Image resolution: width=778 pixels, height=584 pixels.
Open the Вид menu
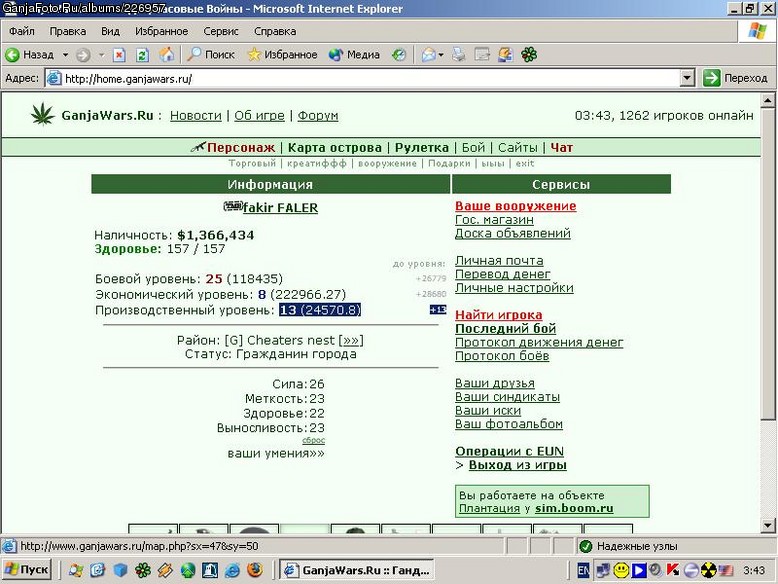[x=110, y=31]
